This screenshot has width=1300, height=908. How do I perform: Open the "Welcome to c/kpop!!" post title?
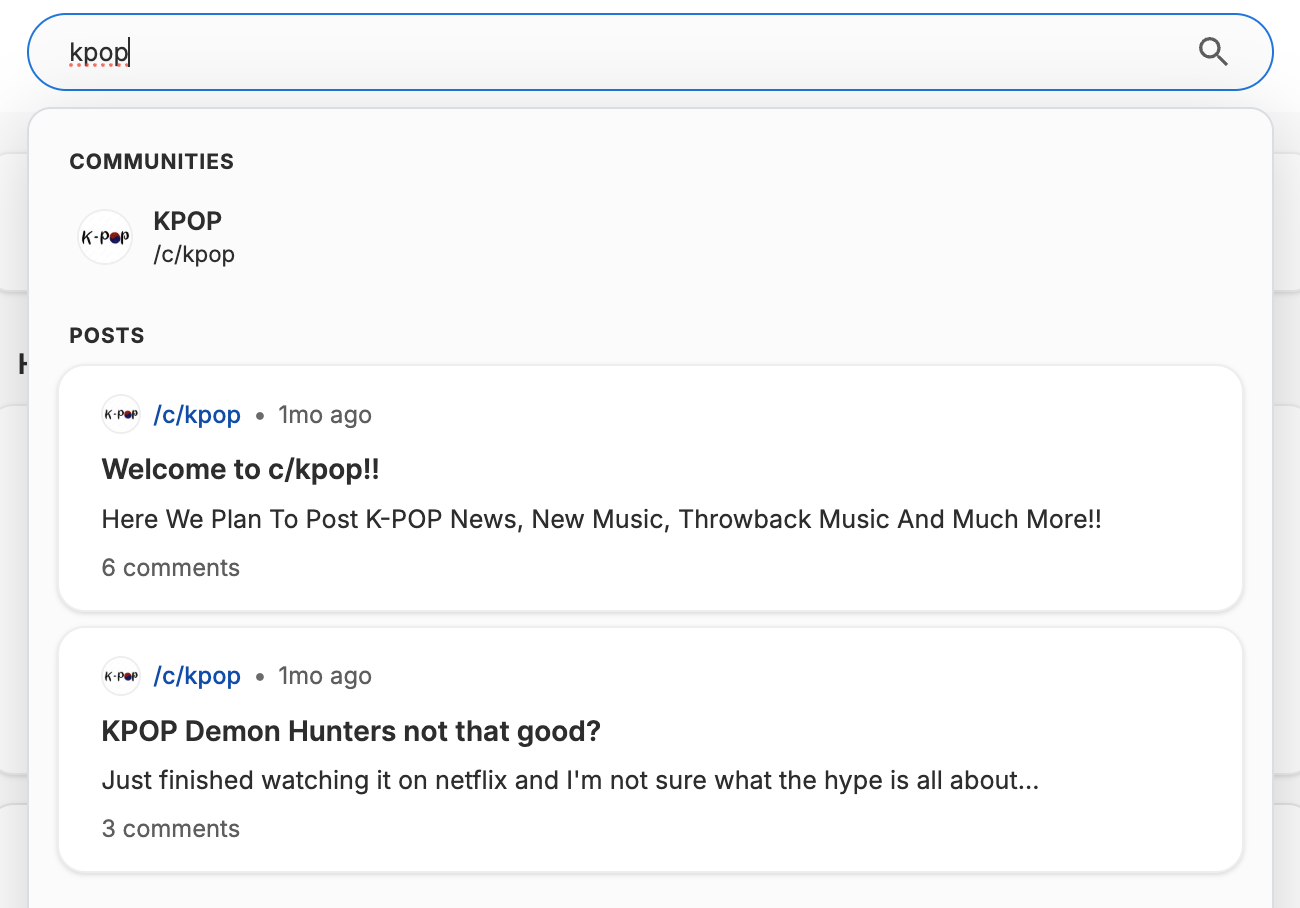coord(241,469)
